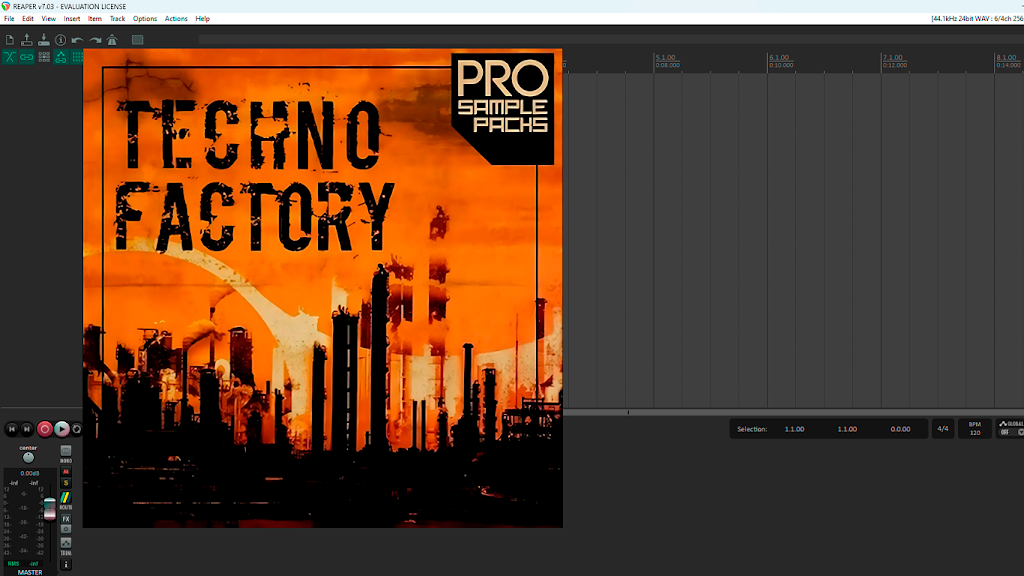The image size is (1024, 576).
Task: Toggle master mono button
Action: click(66, 451)
